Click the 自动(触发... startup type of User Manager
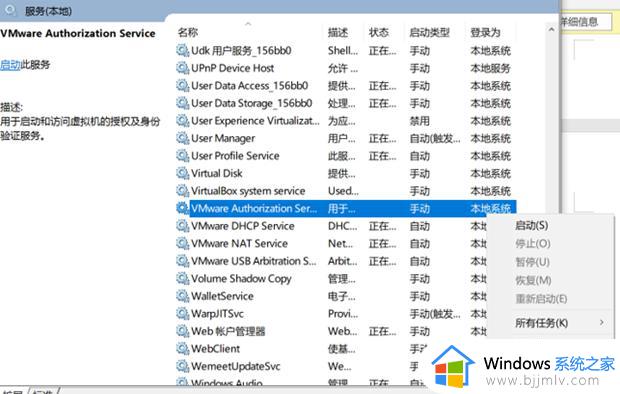 tap(435, 138)
